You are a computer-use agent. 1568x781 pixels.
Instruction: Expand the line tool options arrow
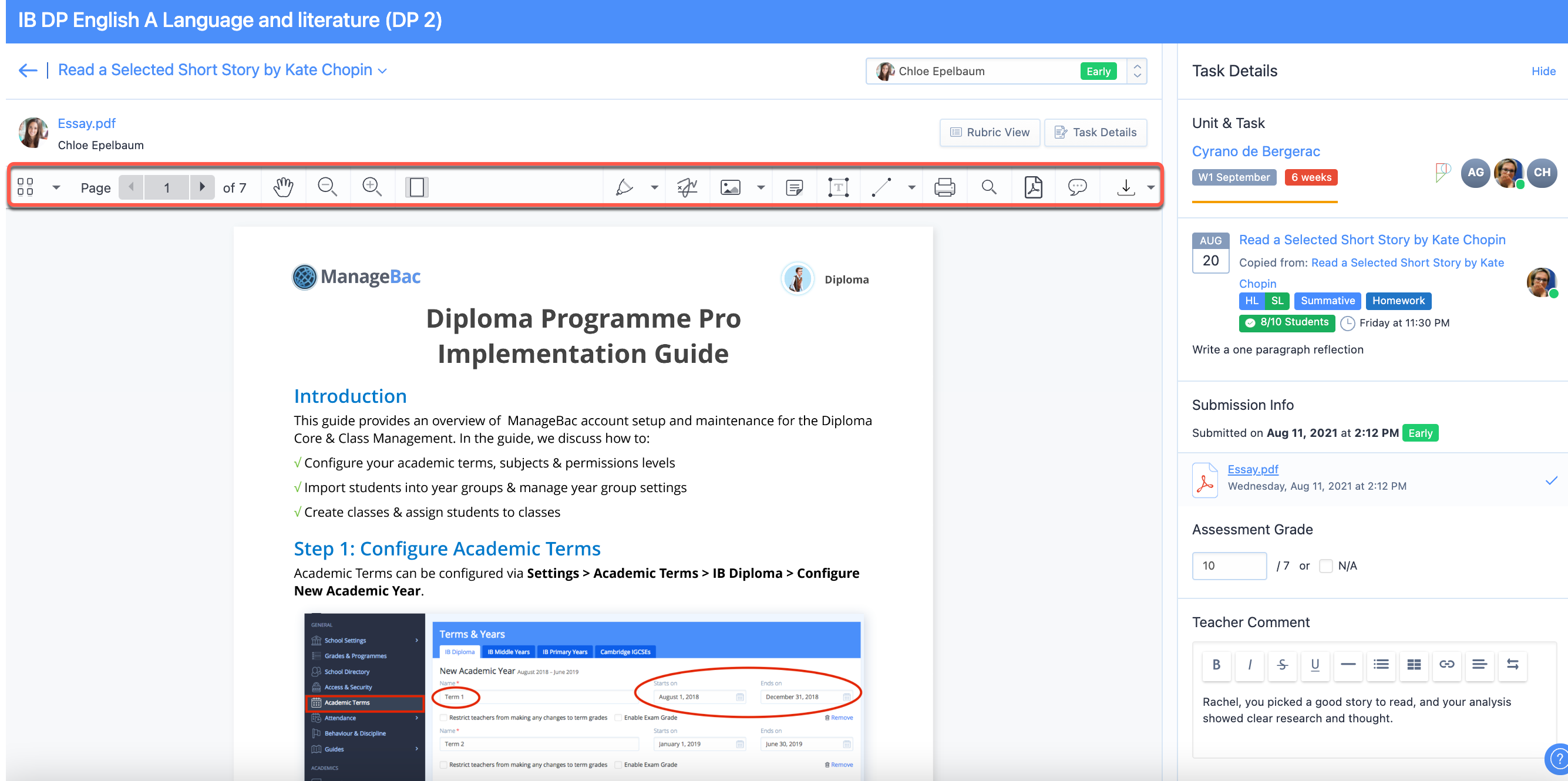911,187
